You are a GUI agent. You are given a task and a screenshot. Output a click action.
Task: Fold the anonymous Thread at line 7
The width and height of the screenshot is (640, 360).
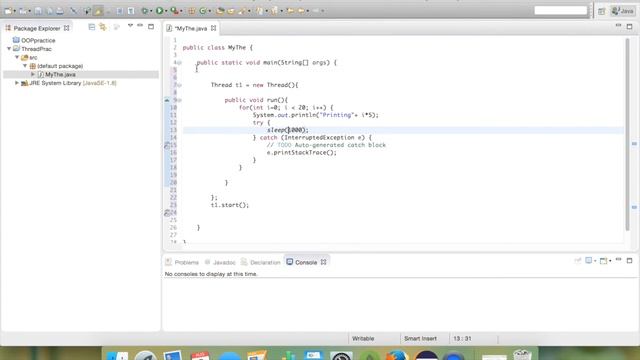(180, 85)
